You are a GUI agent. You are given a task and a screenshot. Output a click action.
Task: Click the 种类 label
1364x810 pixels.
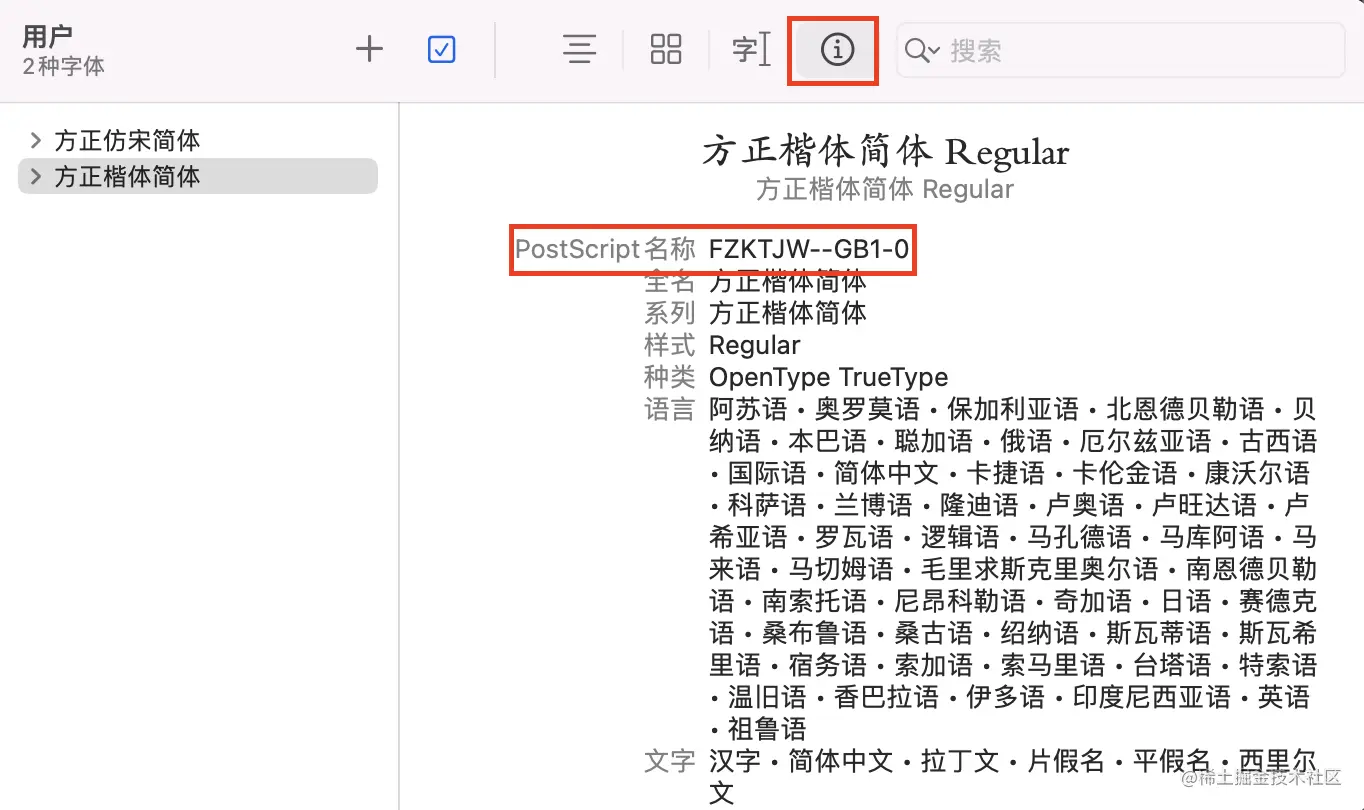click(x=669, y=377)
